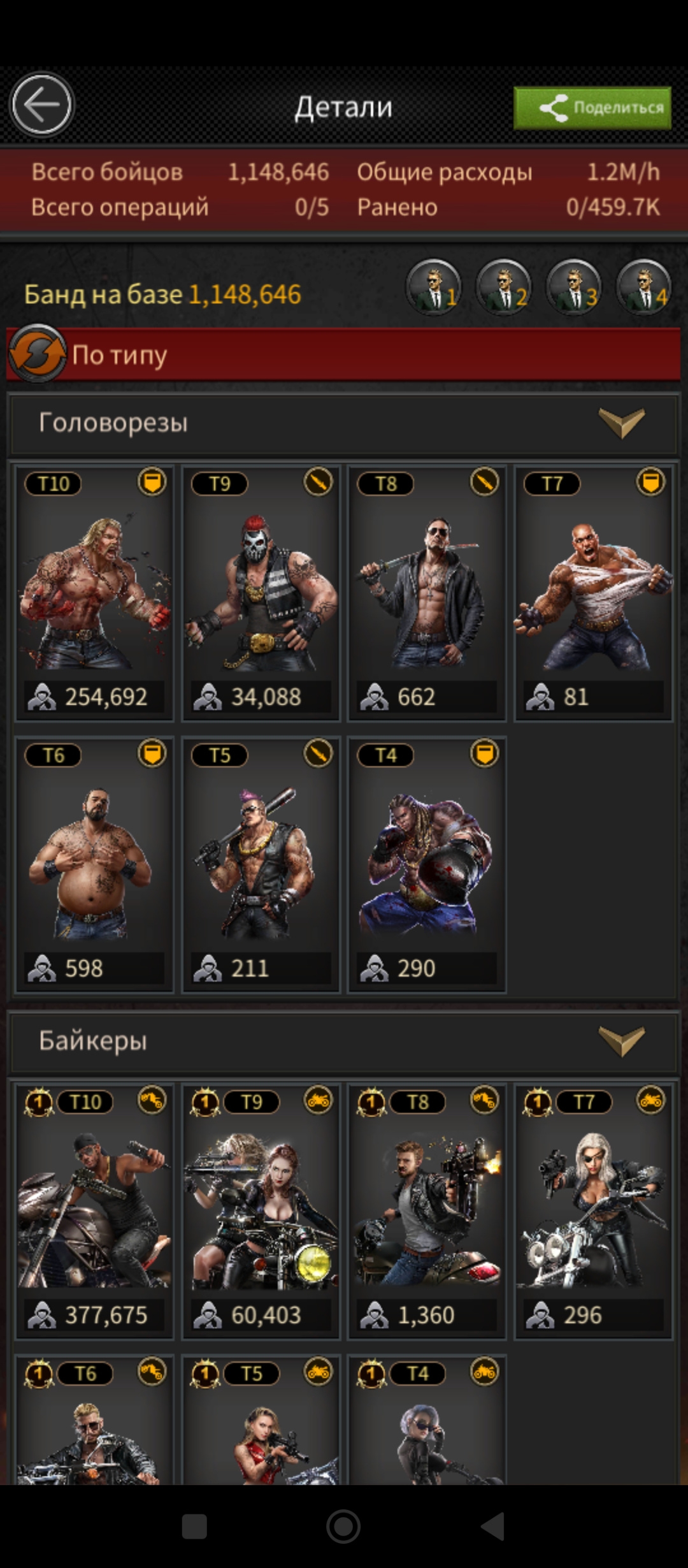Tap Android recent apps square button

[194, 1527]
